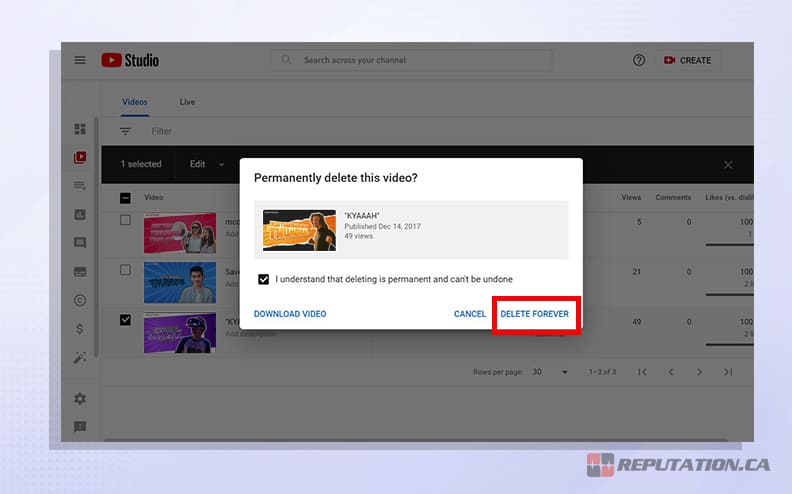The height and width of the screenshot is (494, 792).
Task: Open Monetization dollar sign icon
Action: 80,329
